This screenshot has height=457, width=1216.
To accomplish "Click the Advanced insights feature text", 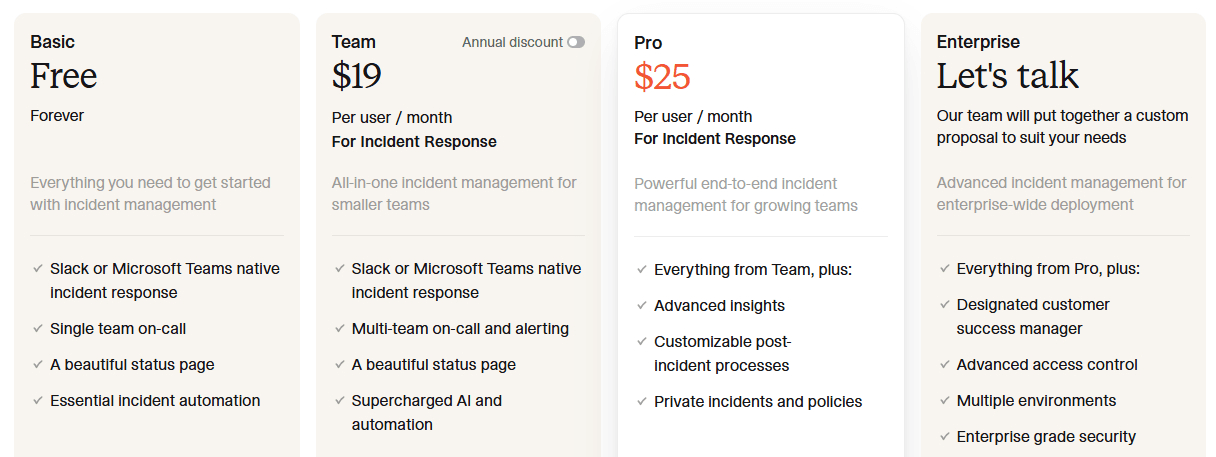I will (720, 306).
